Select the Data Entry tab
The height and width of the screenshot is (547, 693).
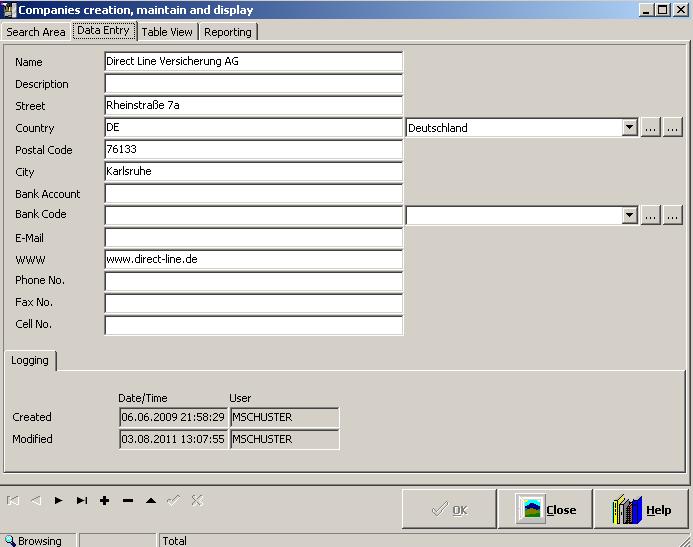(103, 30)
